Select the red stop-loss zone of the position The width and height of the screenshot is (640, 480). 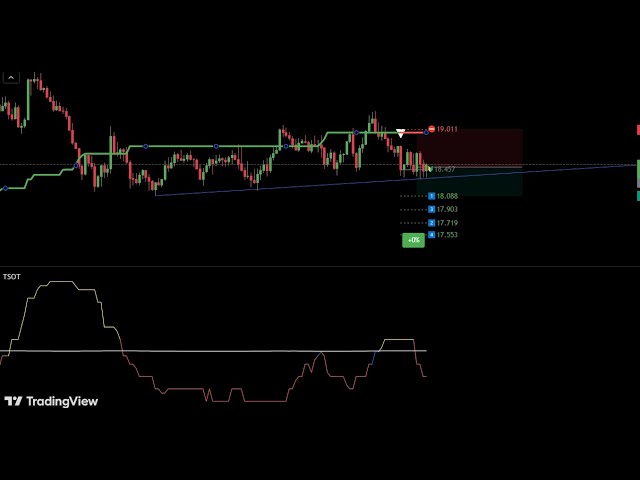tap(469, 148)
